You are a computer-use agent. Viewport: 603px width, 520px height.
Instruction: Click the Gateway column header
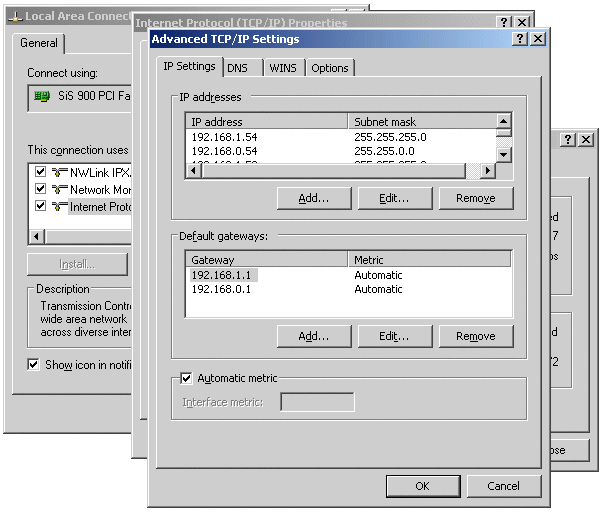(x=267, y=260)
